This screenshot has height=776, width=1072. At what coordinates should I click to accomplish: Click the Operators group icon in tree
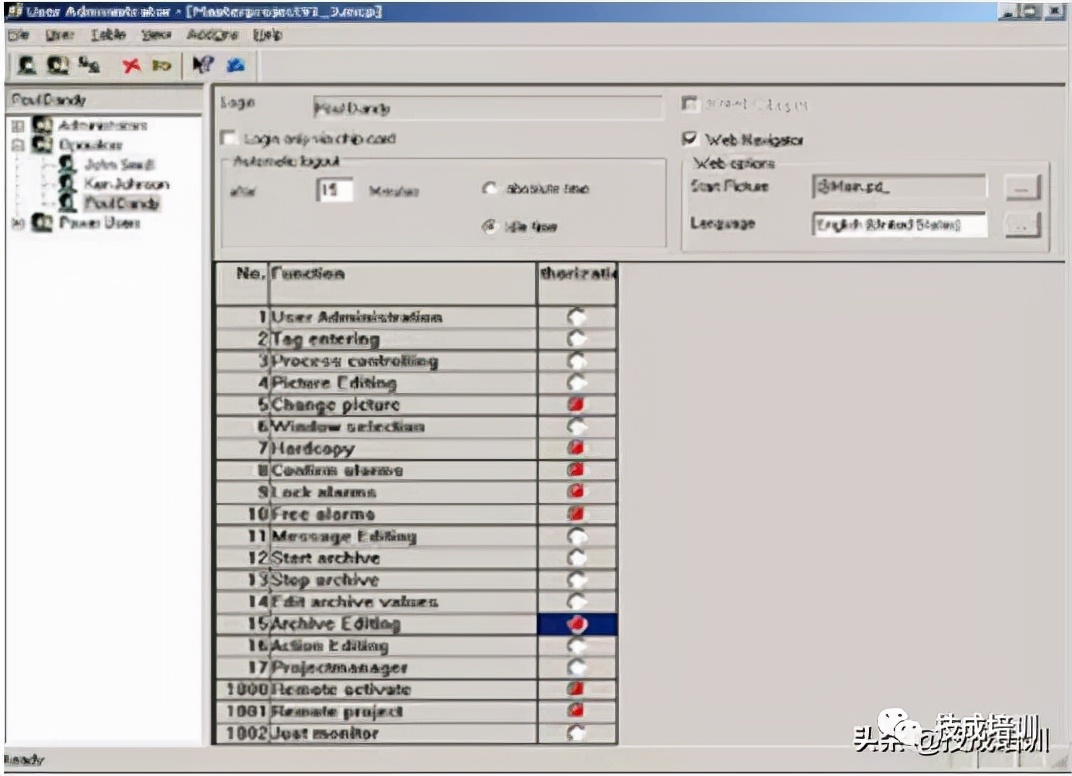tap(42, 144)
